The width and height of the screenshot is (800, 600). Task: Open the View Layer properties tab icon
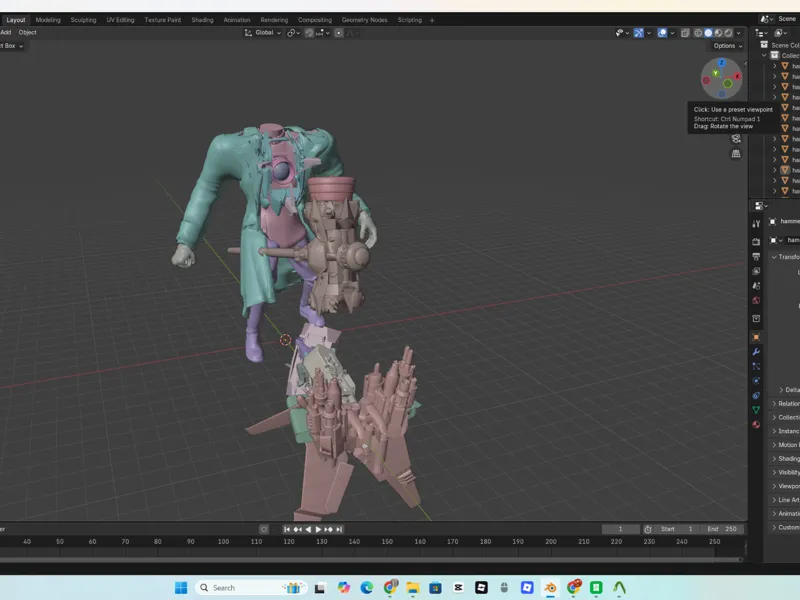tap(756, 271)
